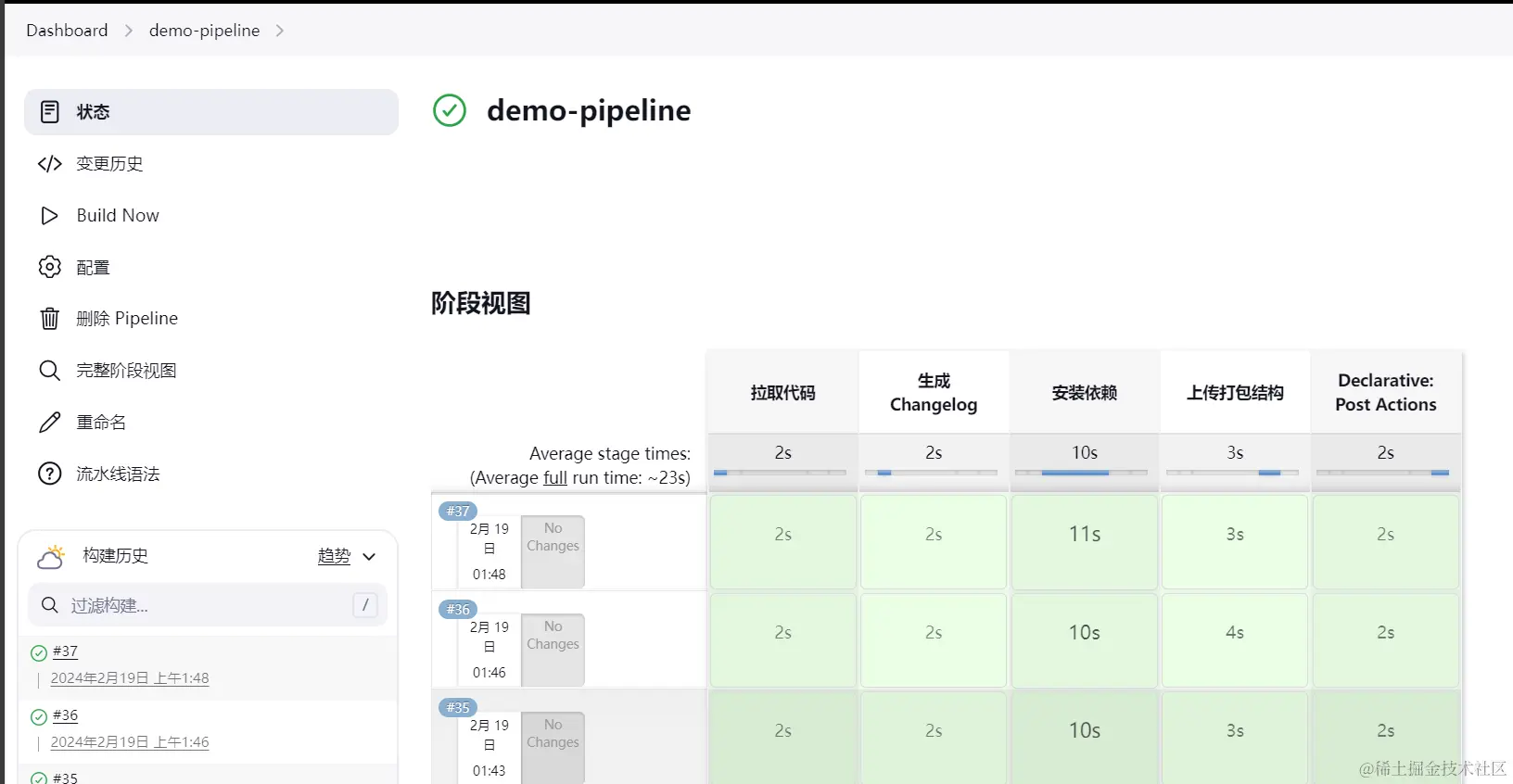Image resolution: width=1513 pixels, height=784 pixels.
Task: Select the 拉取代码 stage header
Action: [x=782, y=393]
